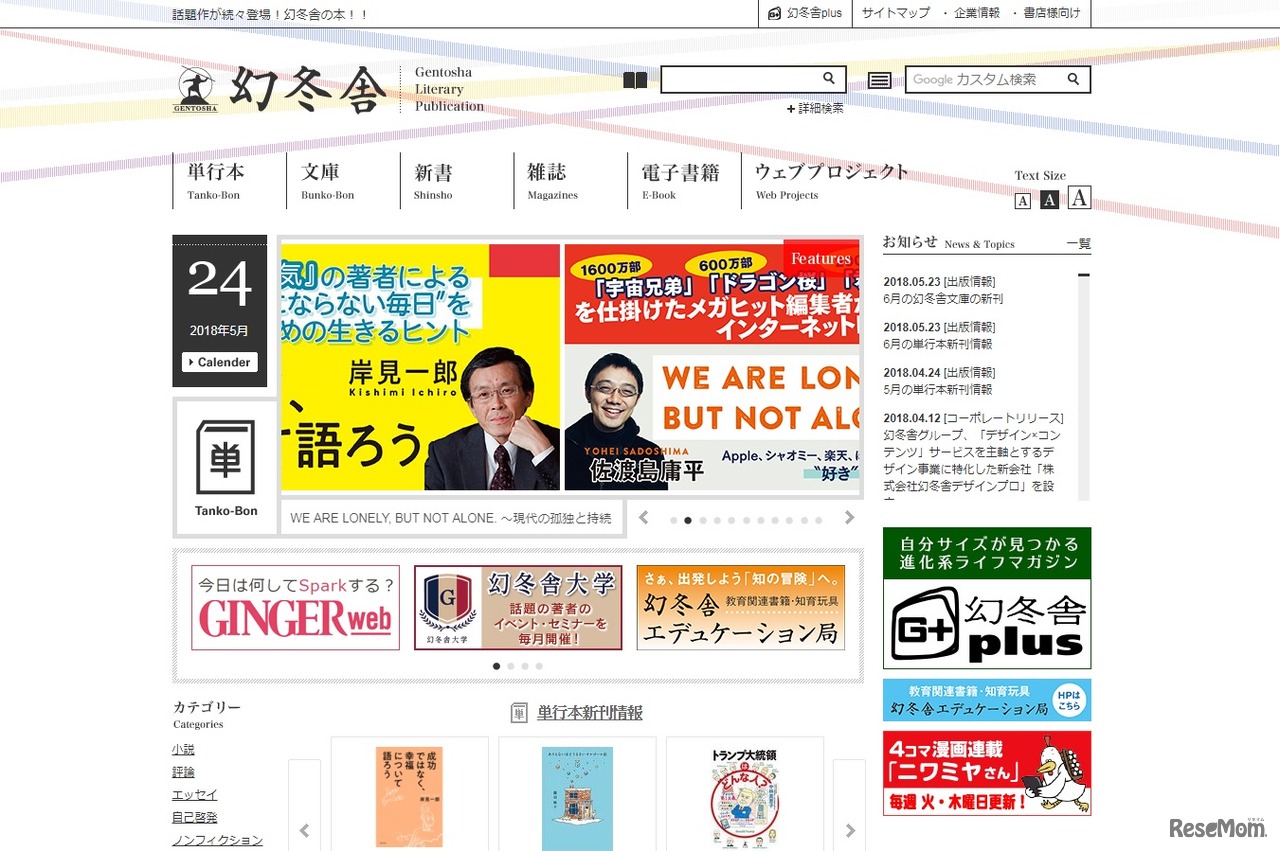Set text size to small A

point(1022,201)
